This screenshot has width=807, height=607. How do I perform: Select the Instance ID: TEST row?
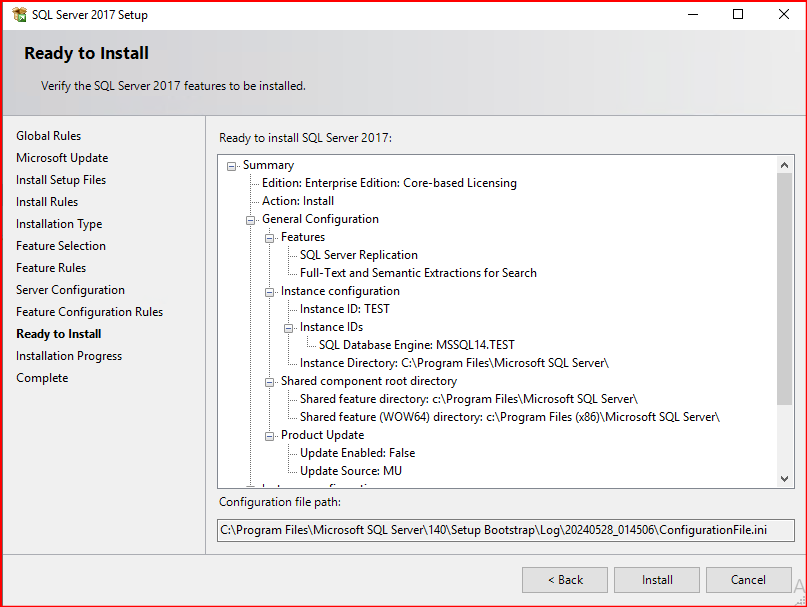345,309
